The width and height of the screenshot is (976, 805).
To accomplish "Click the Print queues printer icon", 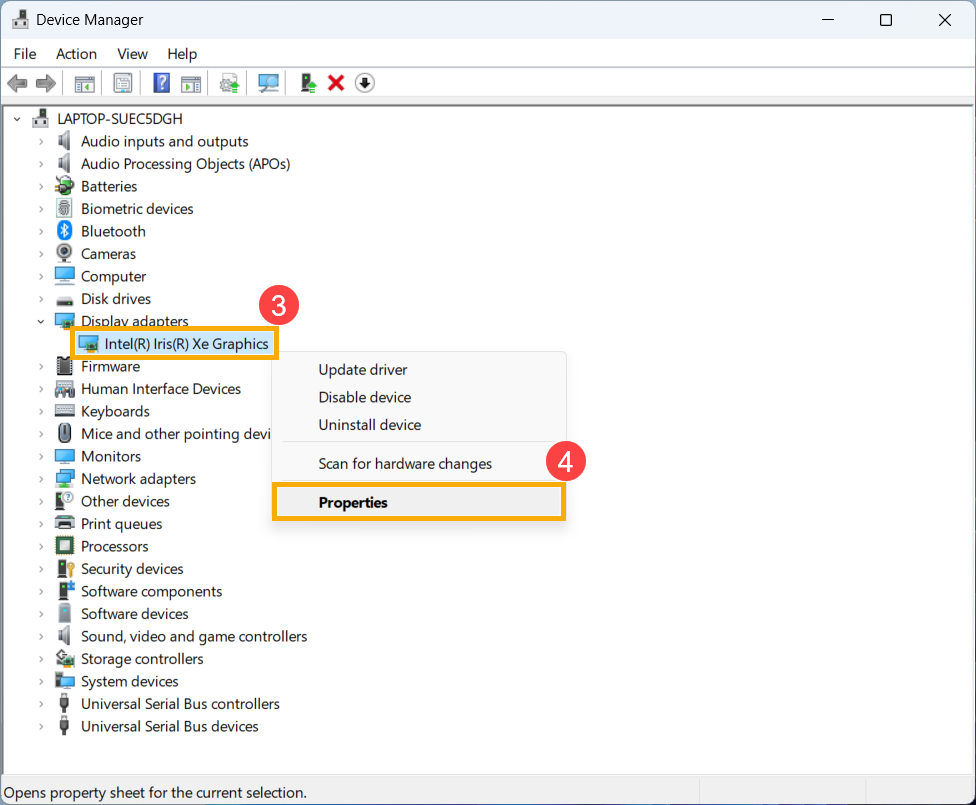I will click(64, 523).
